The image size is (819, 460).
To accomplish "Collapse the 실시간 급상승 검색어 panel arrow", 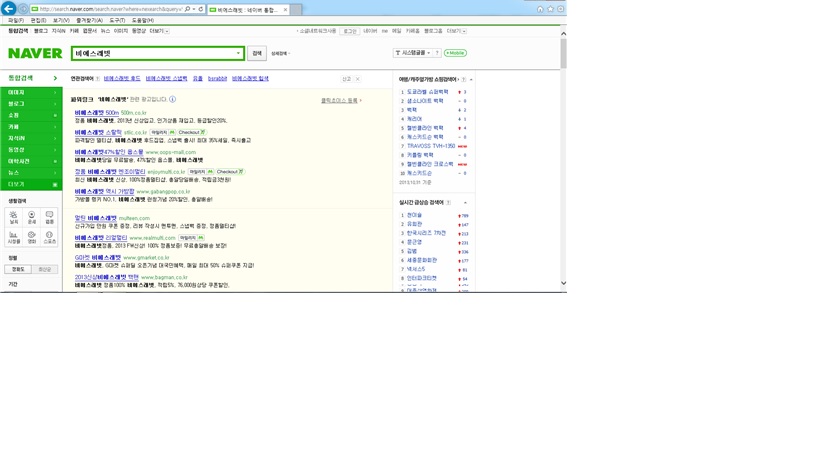I will point(465,203).
